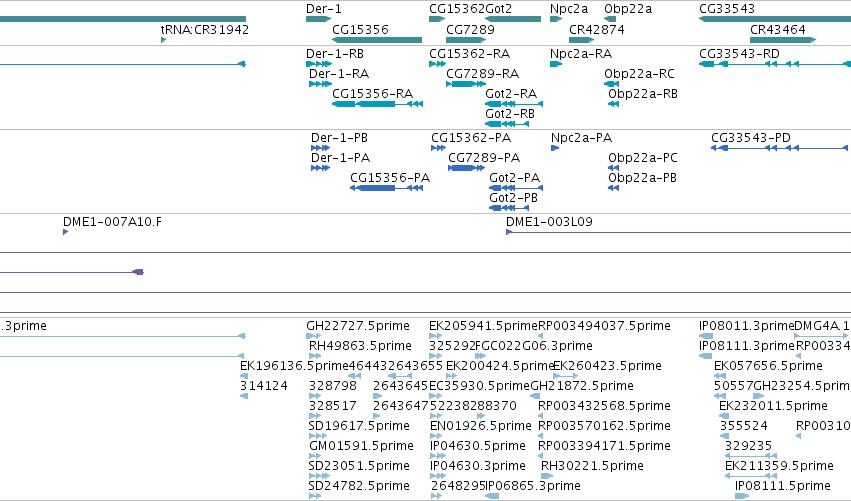Click EST EK232011.5prime

[773, 406]
